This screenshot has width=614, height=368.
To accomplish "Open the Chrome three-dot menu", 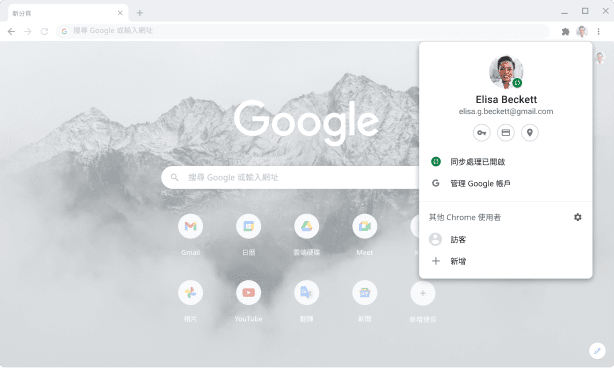I will pyautogui.click(x=598, y=31).
